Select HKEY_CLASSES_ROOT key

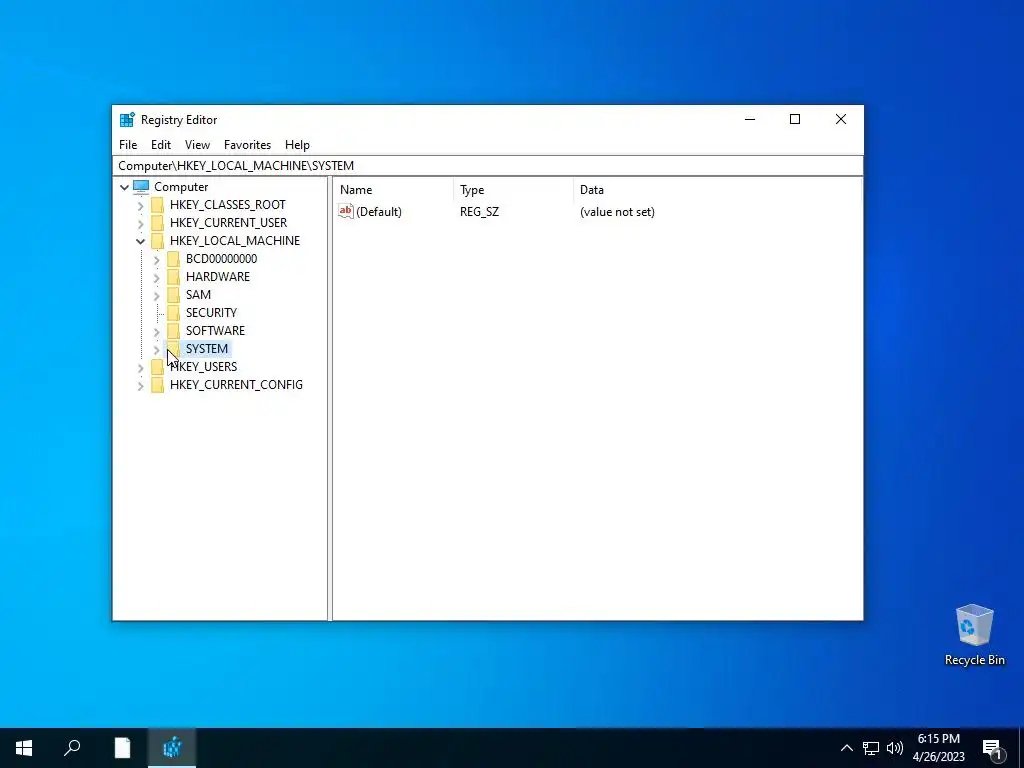[227, 205]
